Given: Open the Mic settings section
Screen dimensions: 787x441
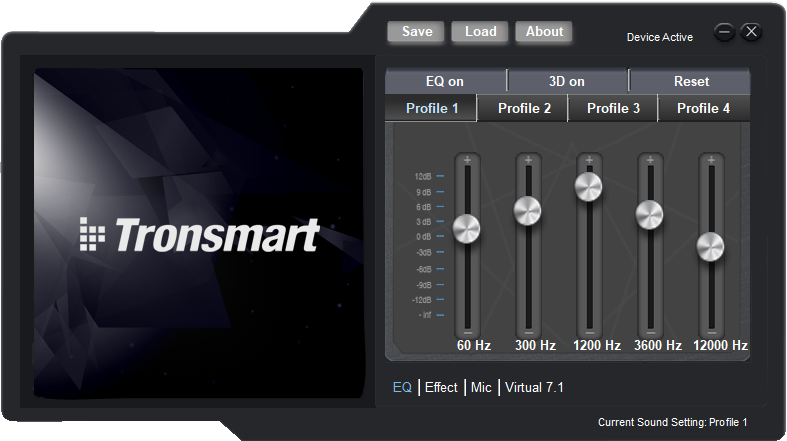Looking at the screenshot, I should click(x=481, y=387).
